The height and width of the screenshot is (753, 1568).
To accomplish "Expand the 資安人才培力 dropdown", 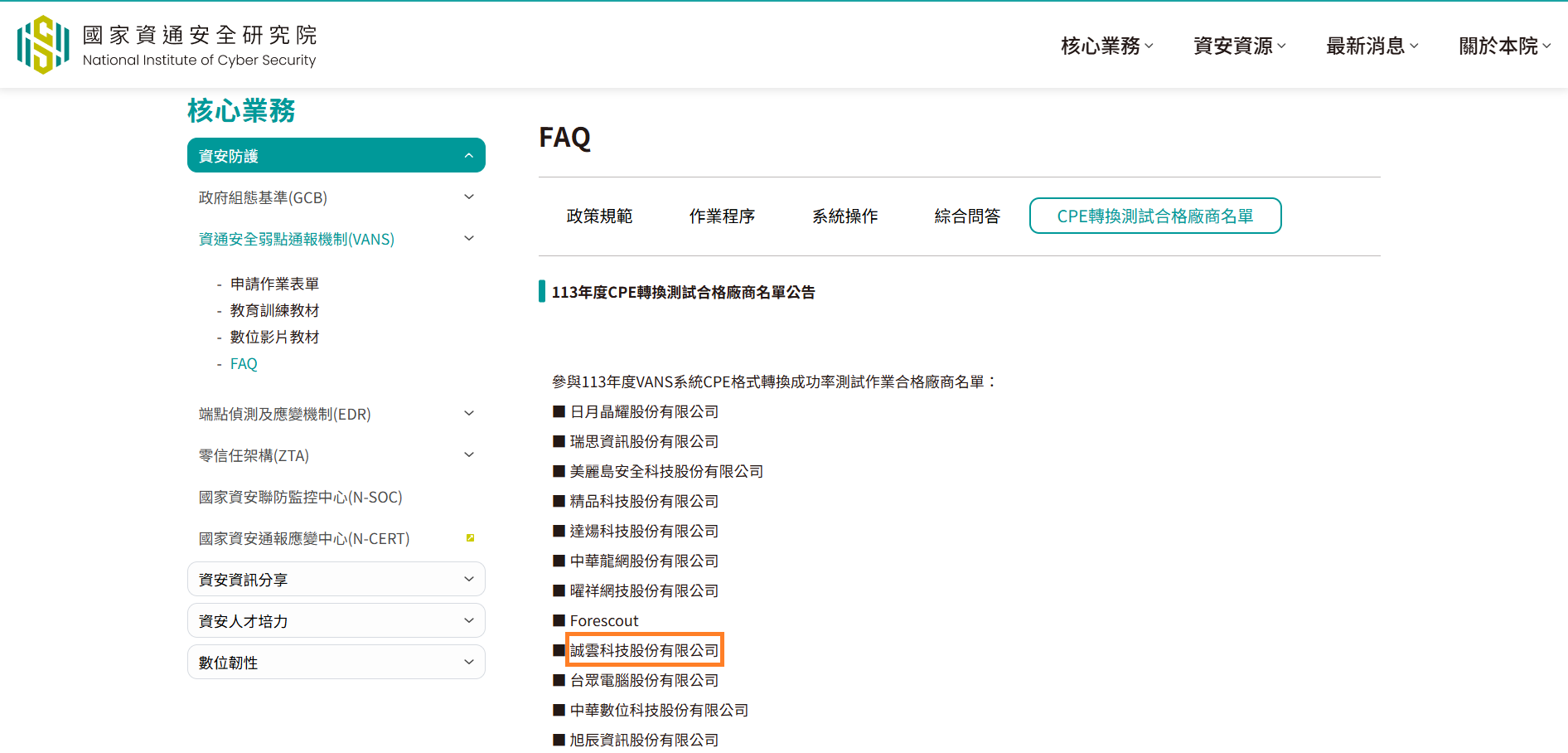I will point(336,620).
